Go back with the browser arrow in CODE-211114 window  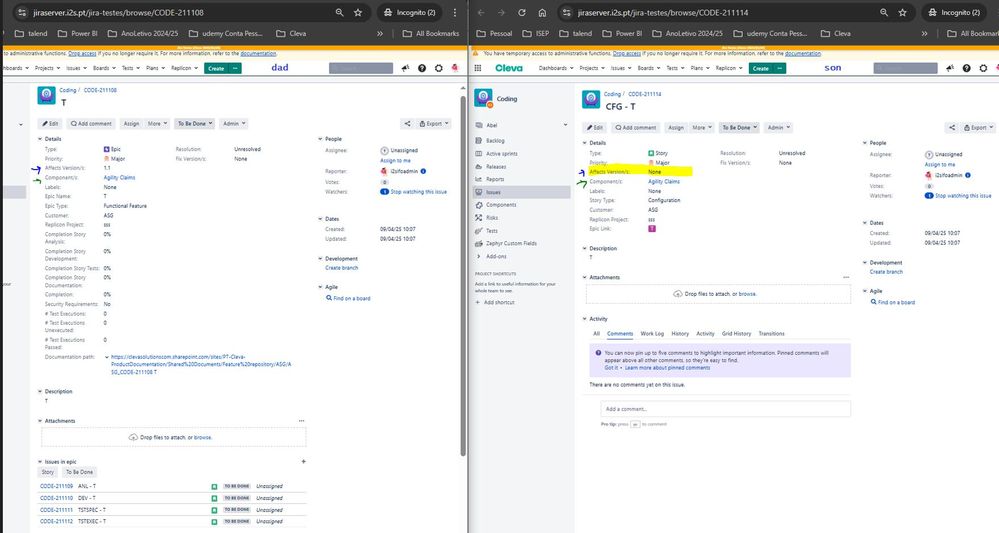[x=481, y=13]
